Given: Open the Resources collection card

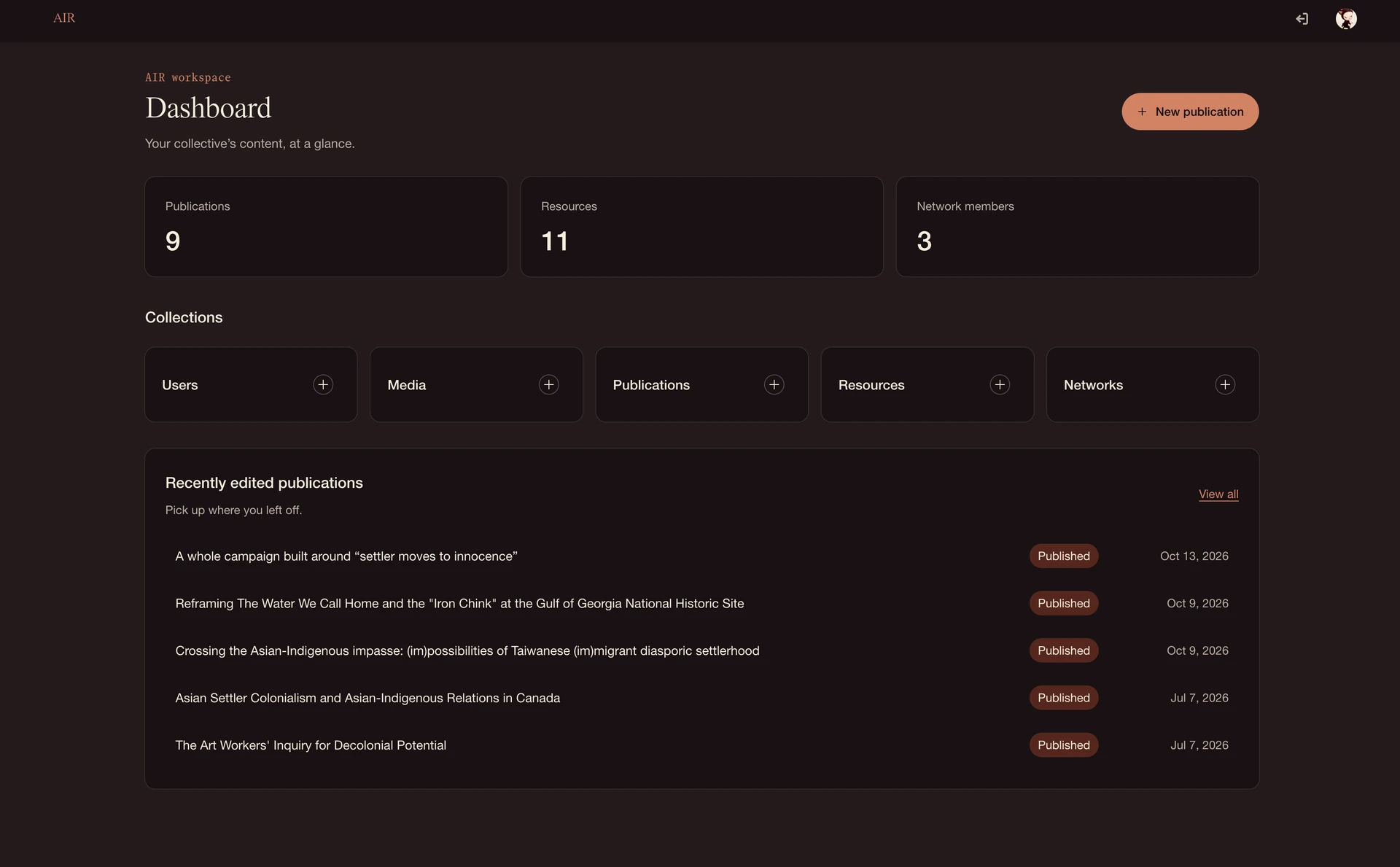Looking at the screenshot, I should coord(927,384).
